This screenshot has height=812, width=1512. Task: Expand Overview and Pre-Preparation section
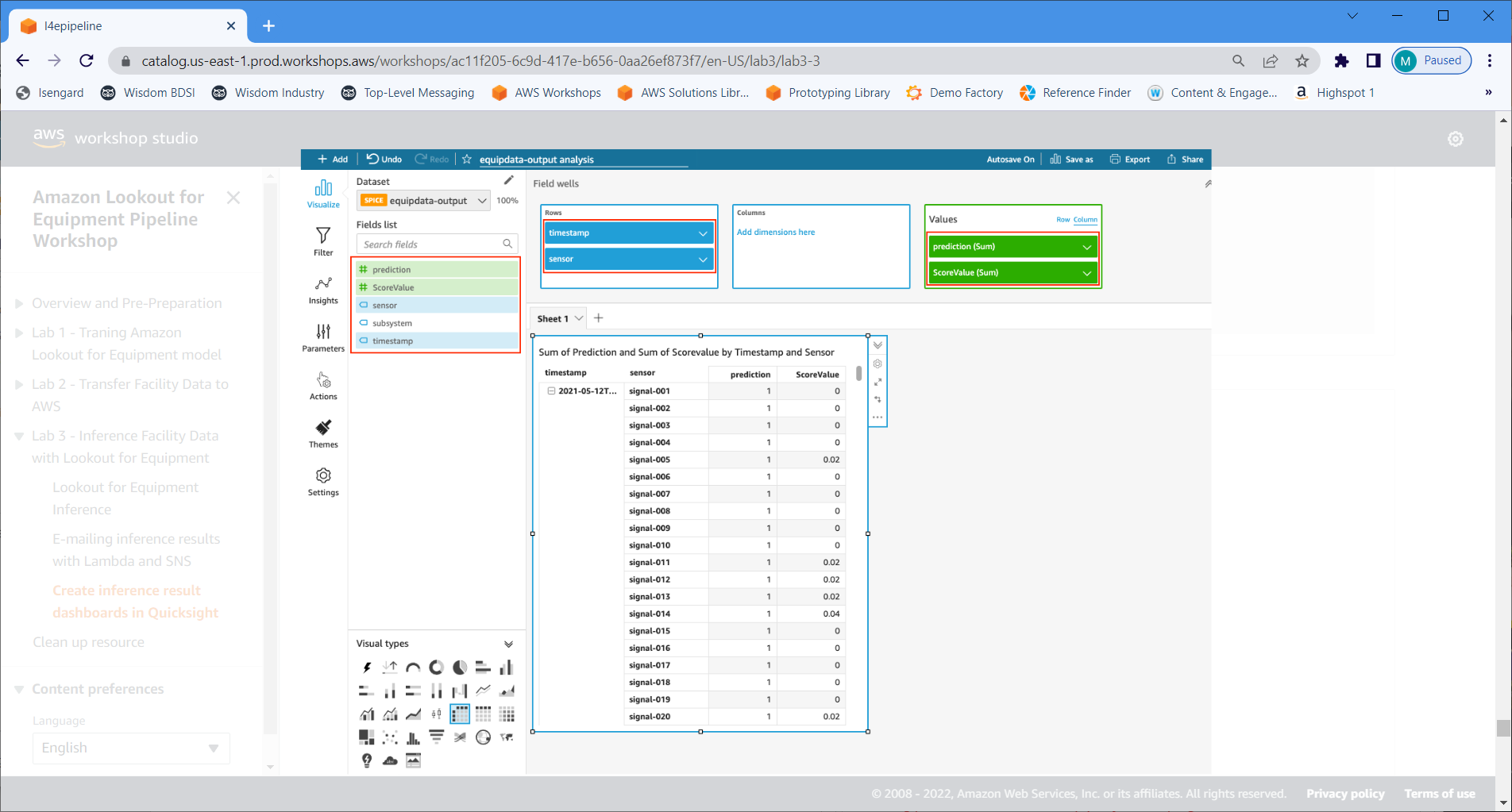(19, 303)
